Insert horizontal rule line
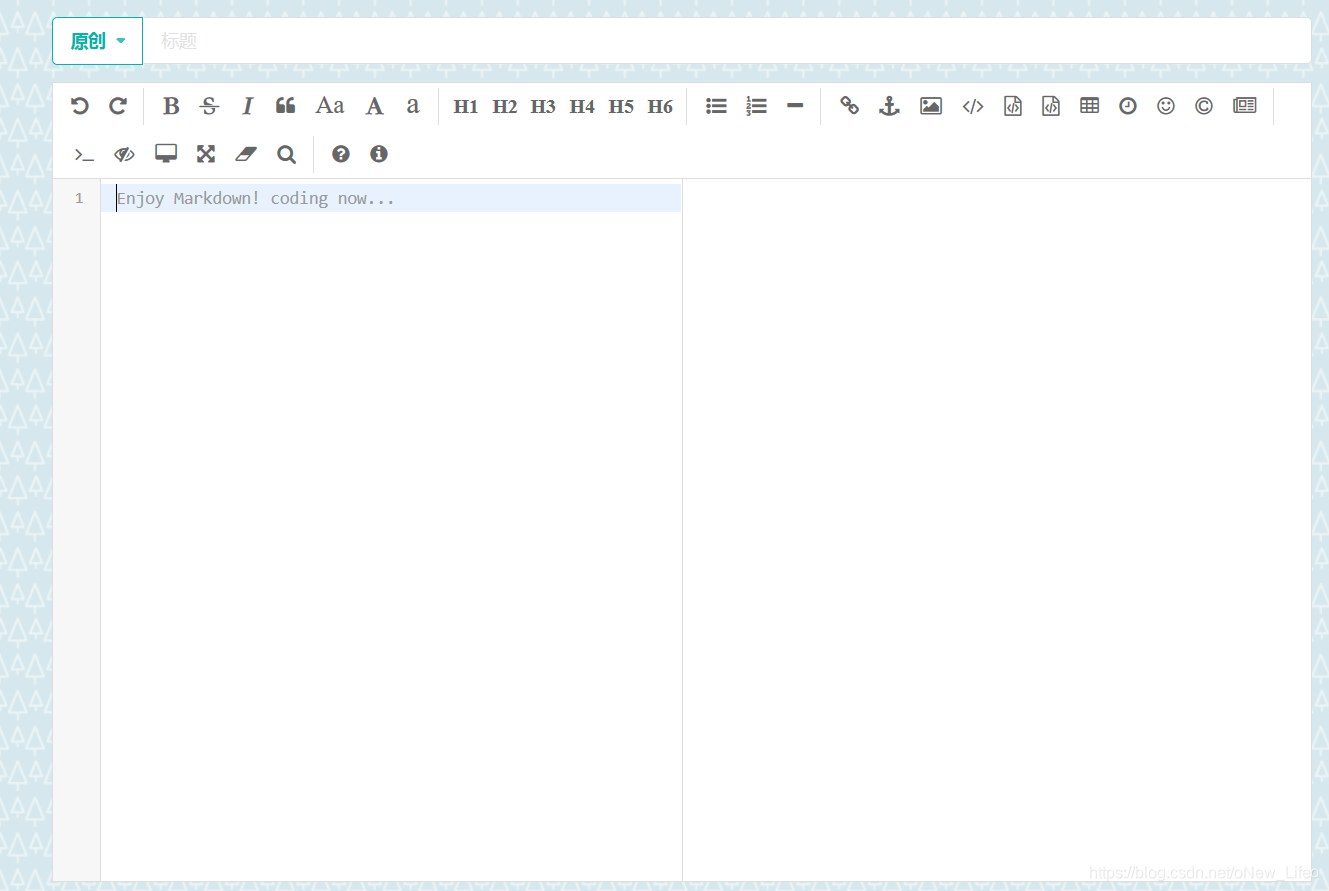The height and width of the screenshot is (891, 1329). [795, 106]
